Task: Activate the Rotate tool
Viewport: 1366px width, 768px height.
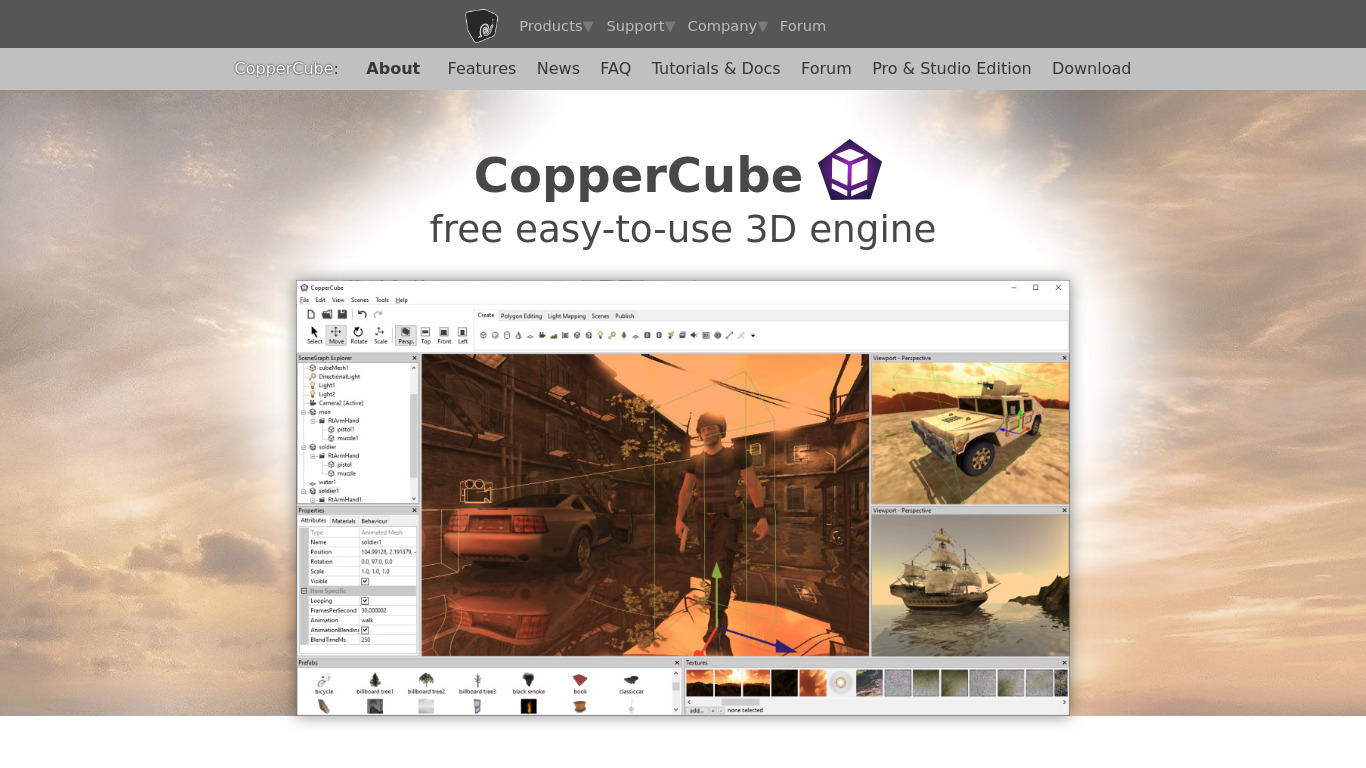Action: click(358, 335)
